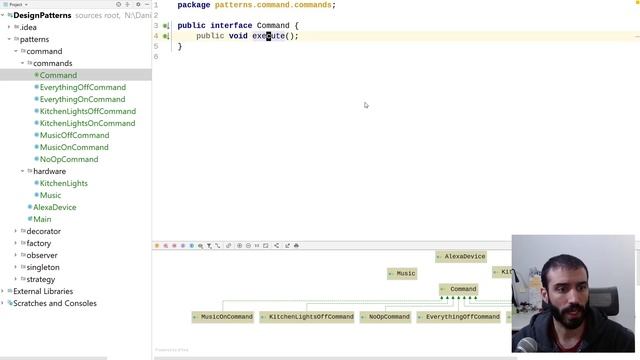The width and height of the screenshot is (640, 360).
Task: Select Music node in diagram
Action: click(x=402, y=273)
